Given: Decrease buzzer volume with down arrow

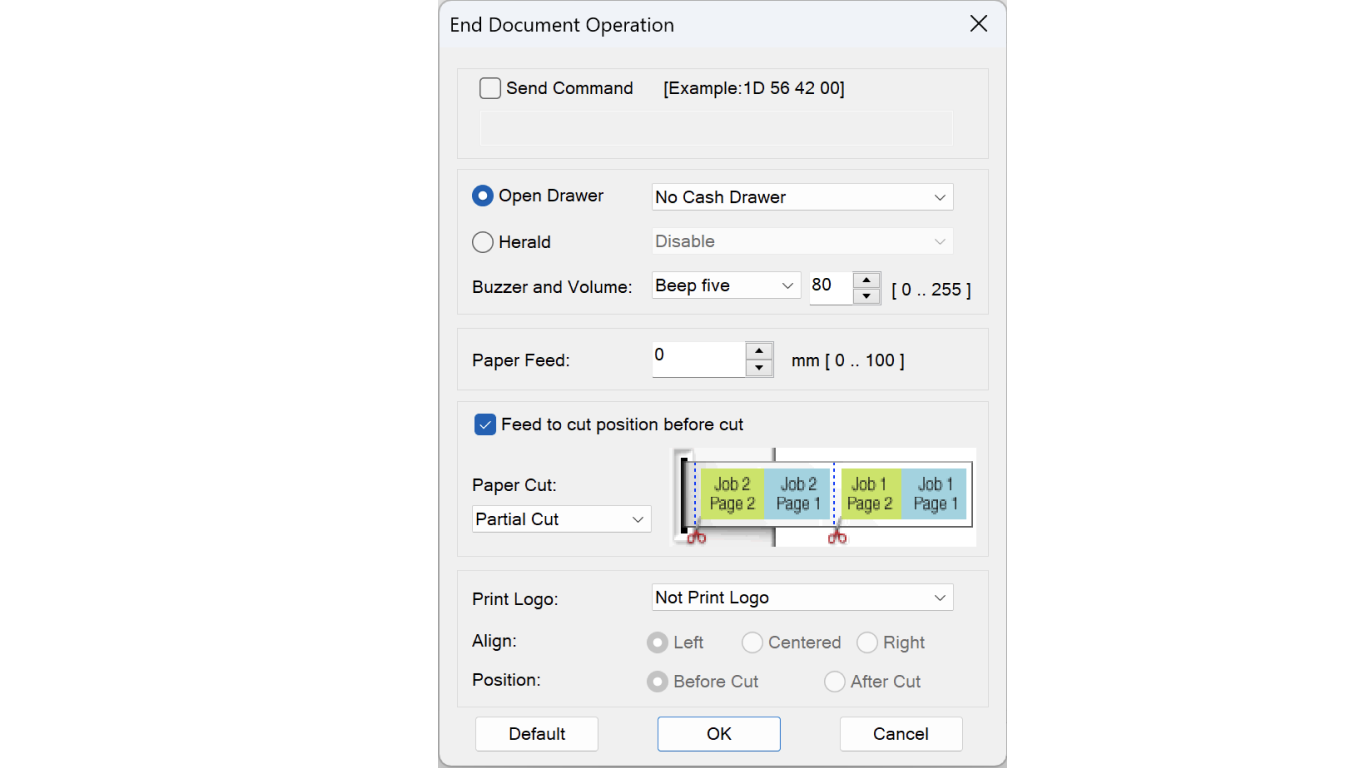Looking at the screenshot, I should (x=867, y=296).
